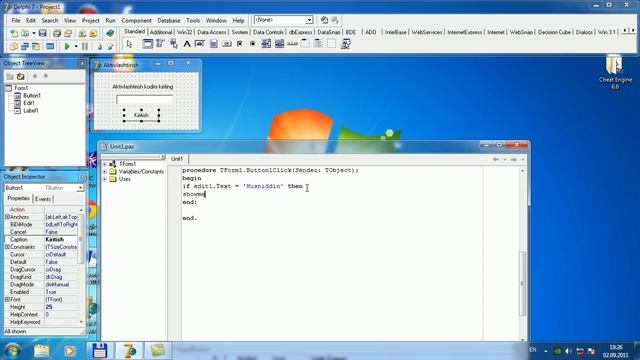Switch to the Additional palette tab
Viewport: 640px width, 360px height.
tap(161, 32)
